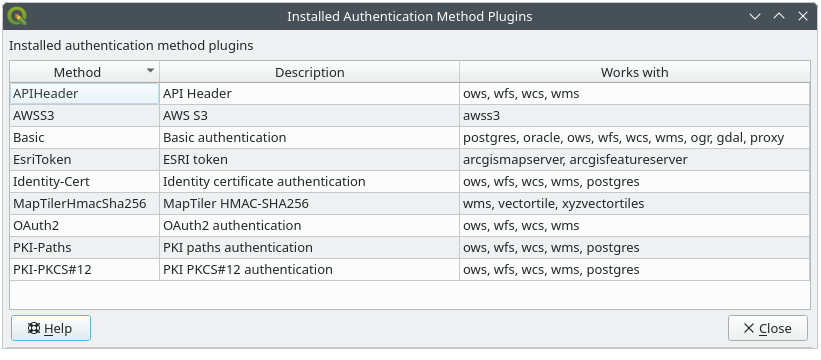Click the Description column header
Image resolution: width=821 pixels, height=360 pixels.
309,72
